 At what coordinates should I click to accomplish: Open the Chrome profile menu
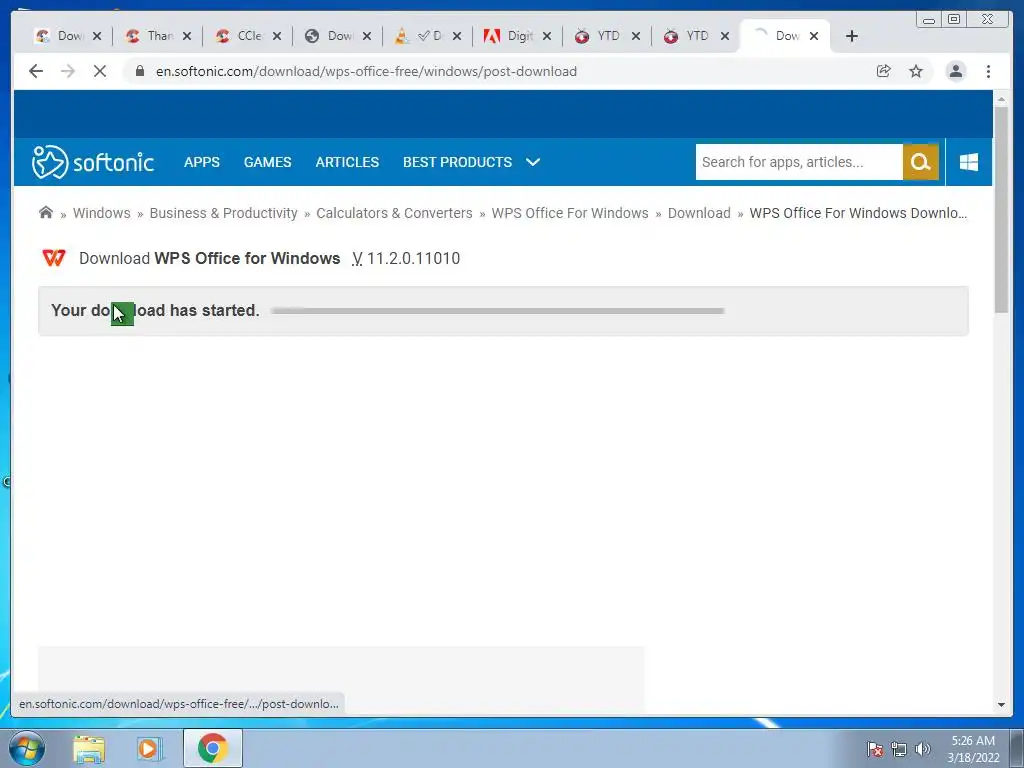tap(955, 71)
